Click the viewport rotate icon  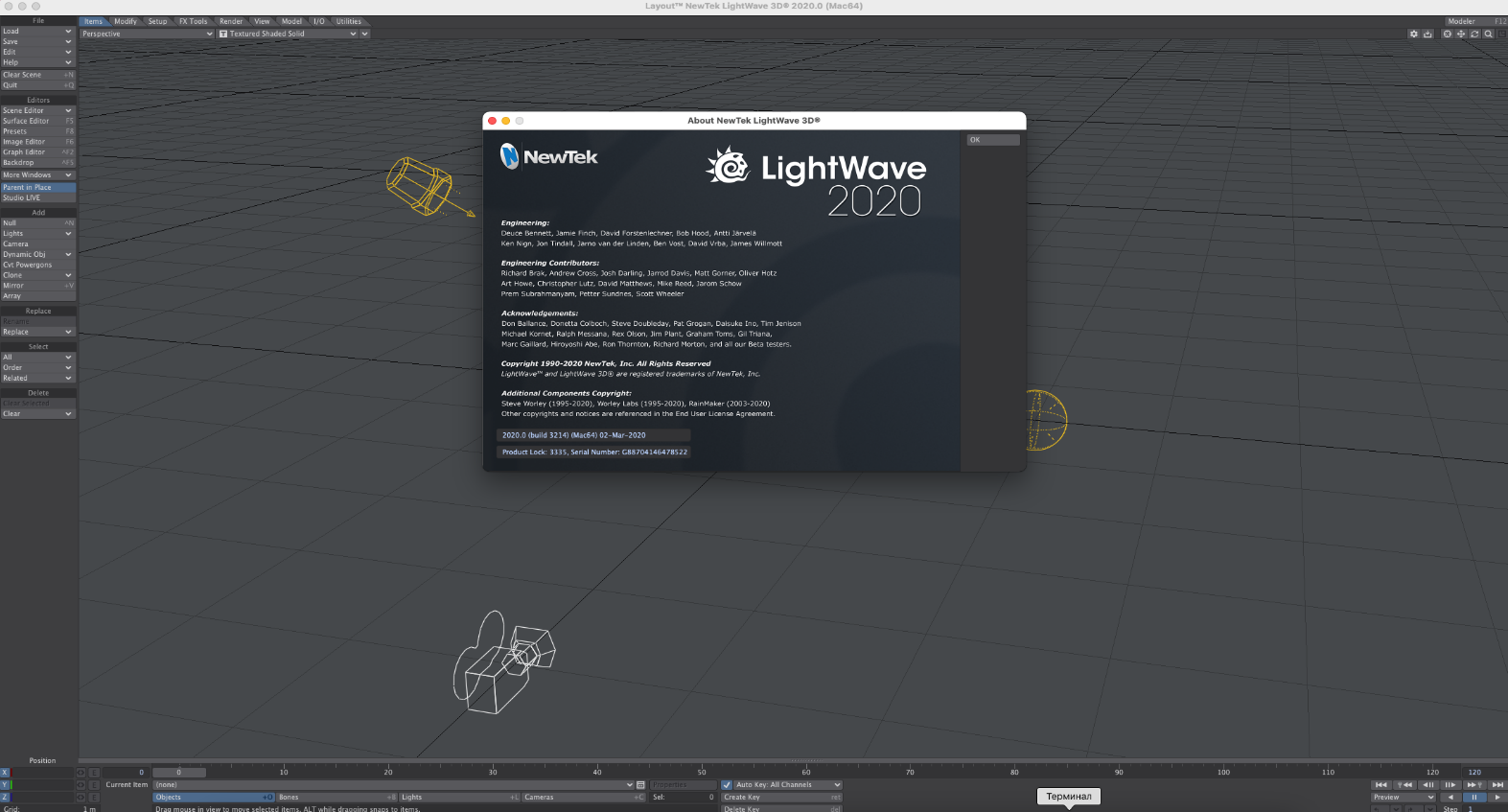(x=1474, y=34)
